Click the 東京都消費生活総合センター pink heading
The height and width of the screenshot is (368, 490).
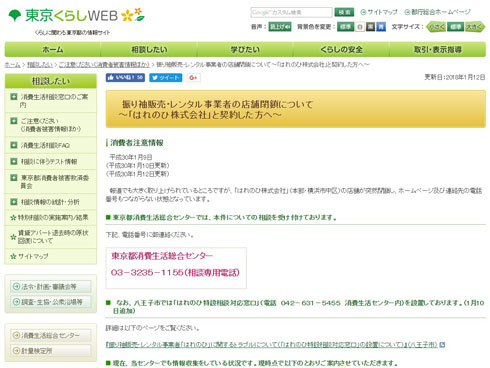(162, 256)
